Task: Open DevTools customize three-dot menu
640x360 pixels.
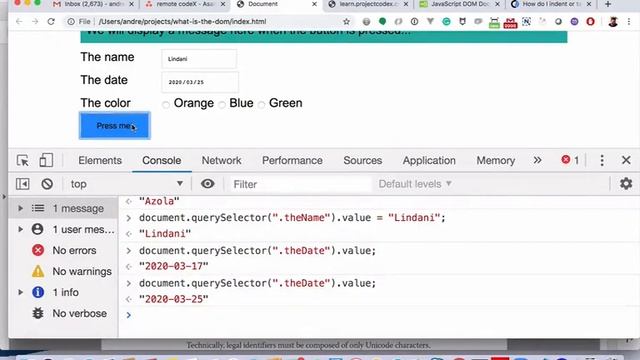Action: (602, 160)
